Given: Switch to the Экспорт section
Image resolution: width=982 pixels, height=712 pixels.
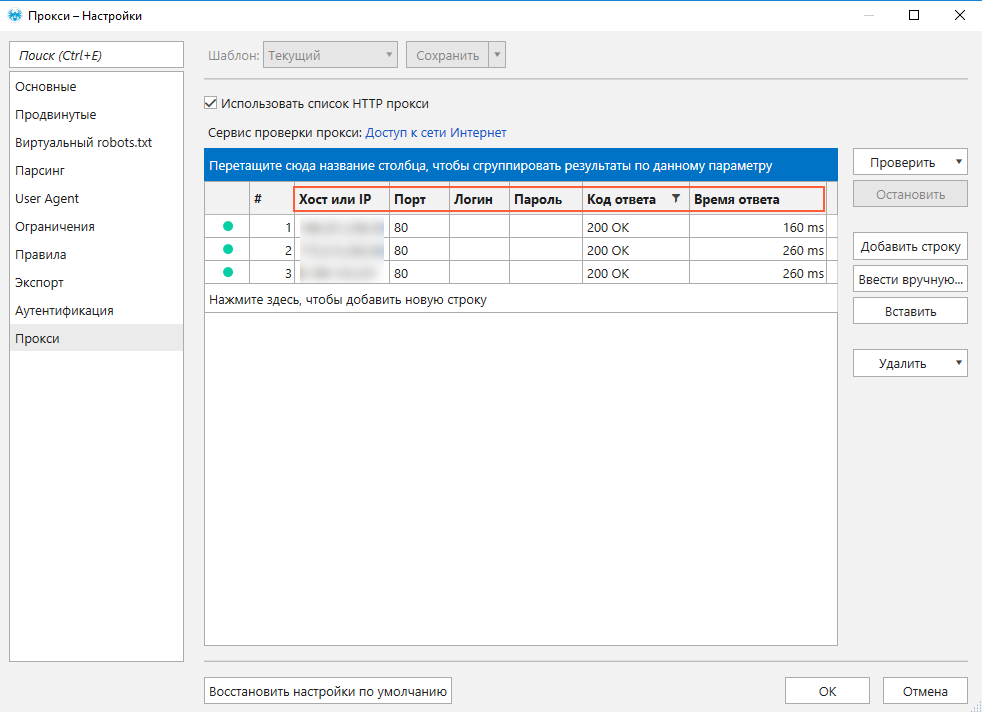Looking at the screenshot, I should 96,282.
